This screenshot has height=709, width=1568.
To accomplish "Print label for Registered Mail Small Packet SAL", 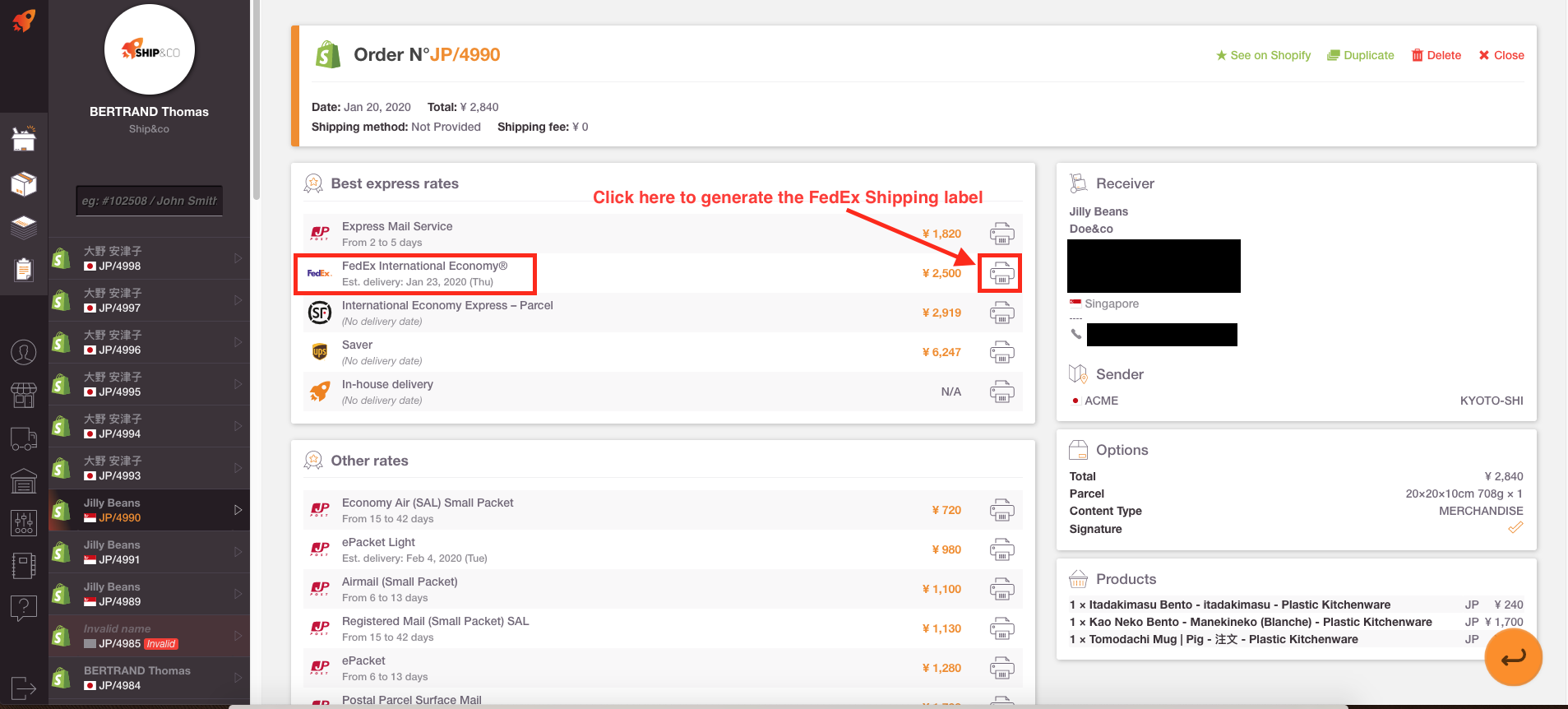I will click(1001, 628).
